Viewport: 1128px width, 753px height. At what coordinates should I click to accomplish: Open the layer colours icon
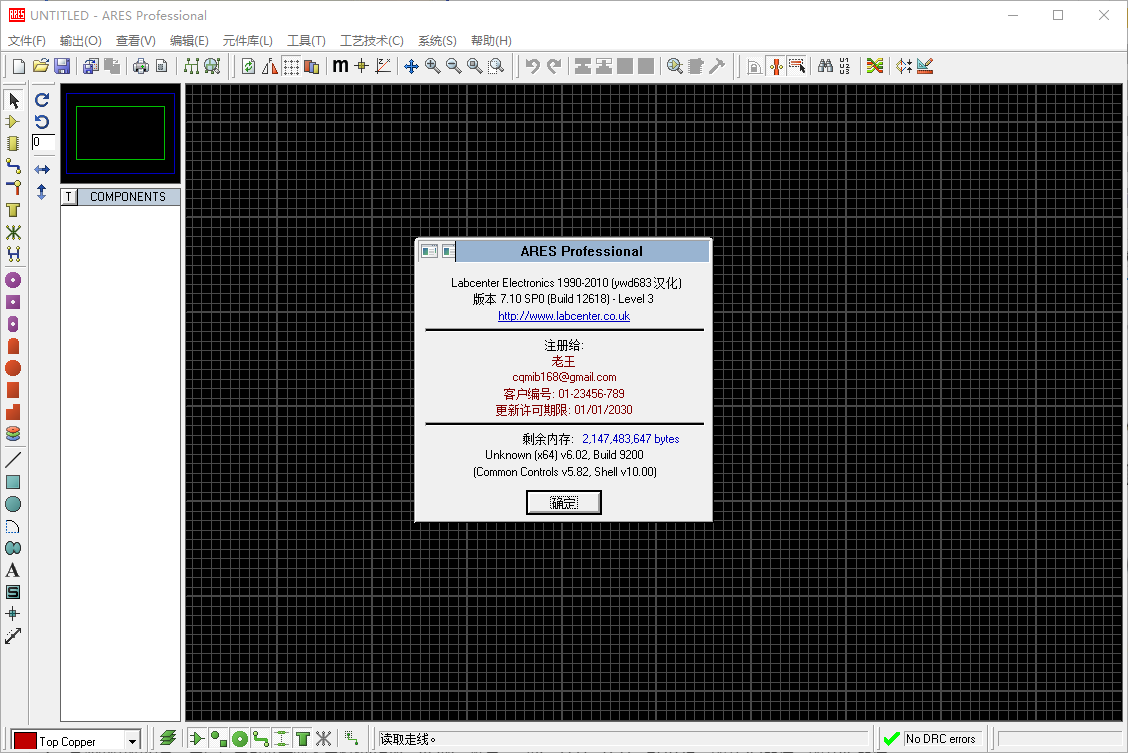[311, 66]
